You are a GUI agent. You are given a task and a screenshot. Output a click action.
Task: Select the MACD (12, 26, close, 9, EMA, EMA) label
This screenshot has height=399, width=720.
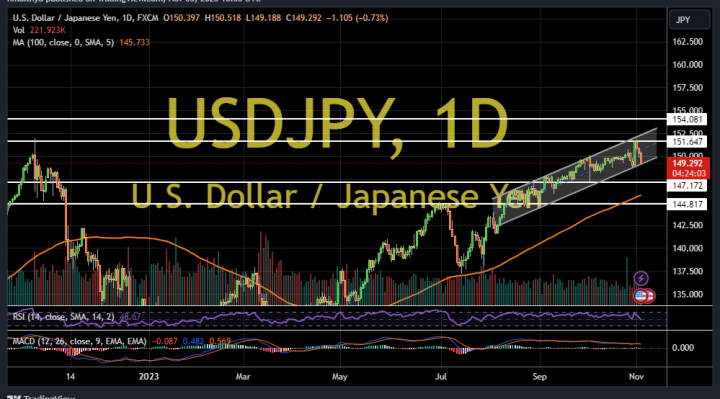coord(79,342)
